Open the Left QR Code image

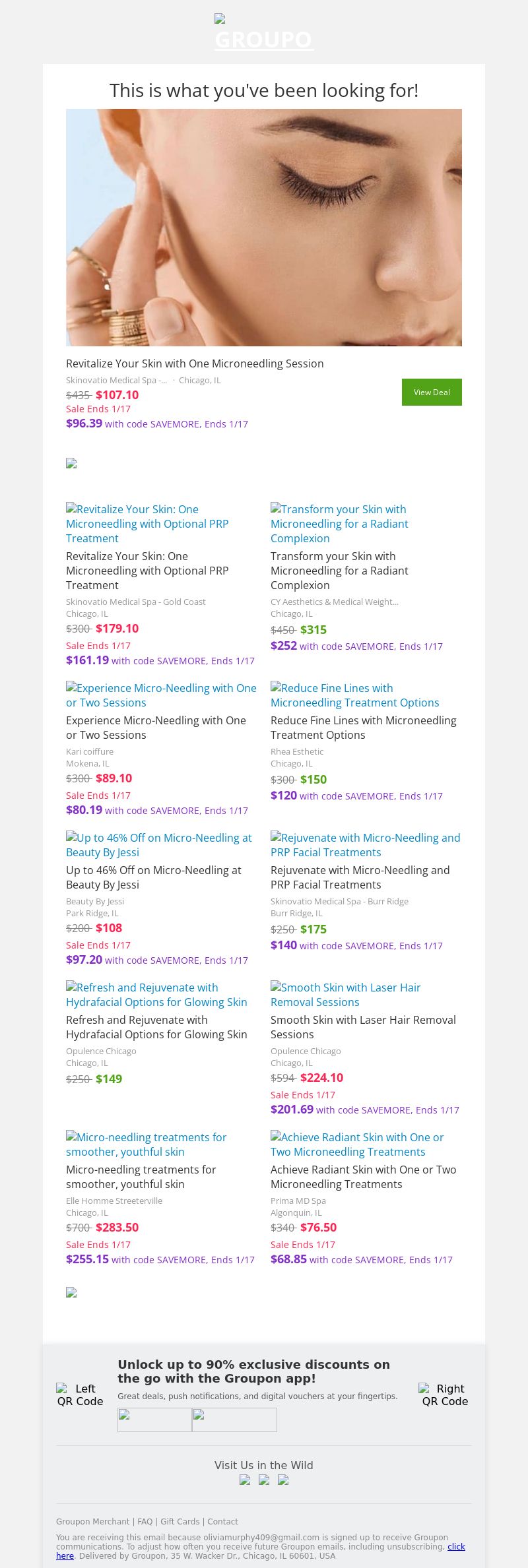coord(80,1395)
